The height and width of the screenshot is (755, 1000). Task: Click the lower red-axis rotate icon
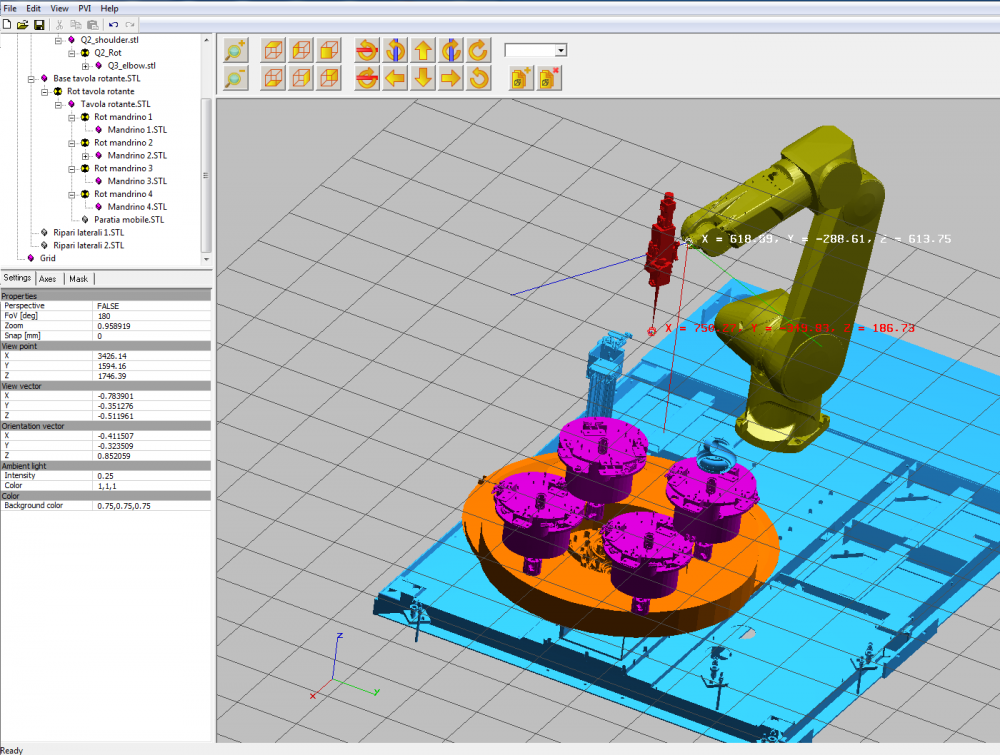(367, 78)
